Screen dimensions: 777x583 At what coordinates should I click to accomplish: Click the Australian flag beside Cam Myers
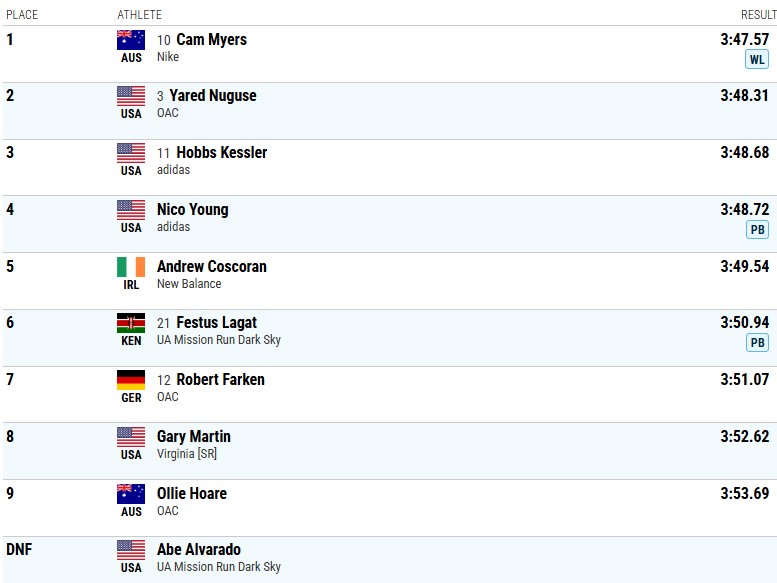[x=131, y=40]
